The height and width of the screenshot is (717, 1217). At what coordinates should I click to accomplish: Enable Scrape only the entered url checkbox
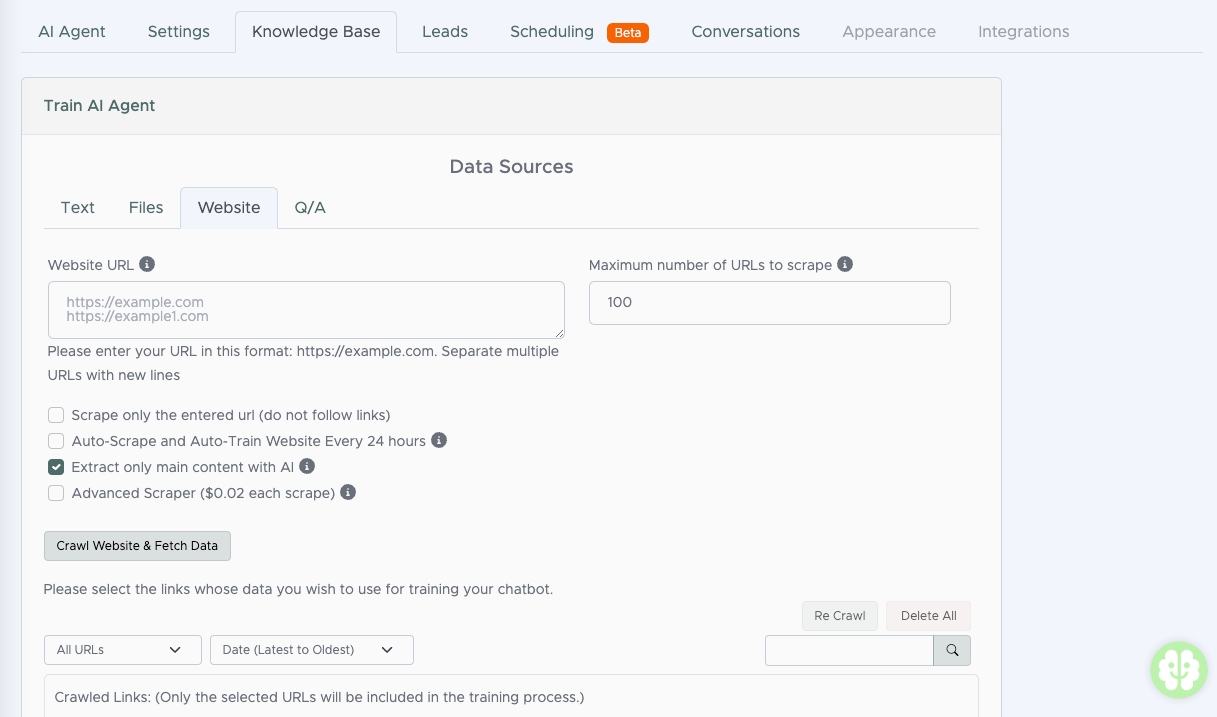[56, 415]
